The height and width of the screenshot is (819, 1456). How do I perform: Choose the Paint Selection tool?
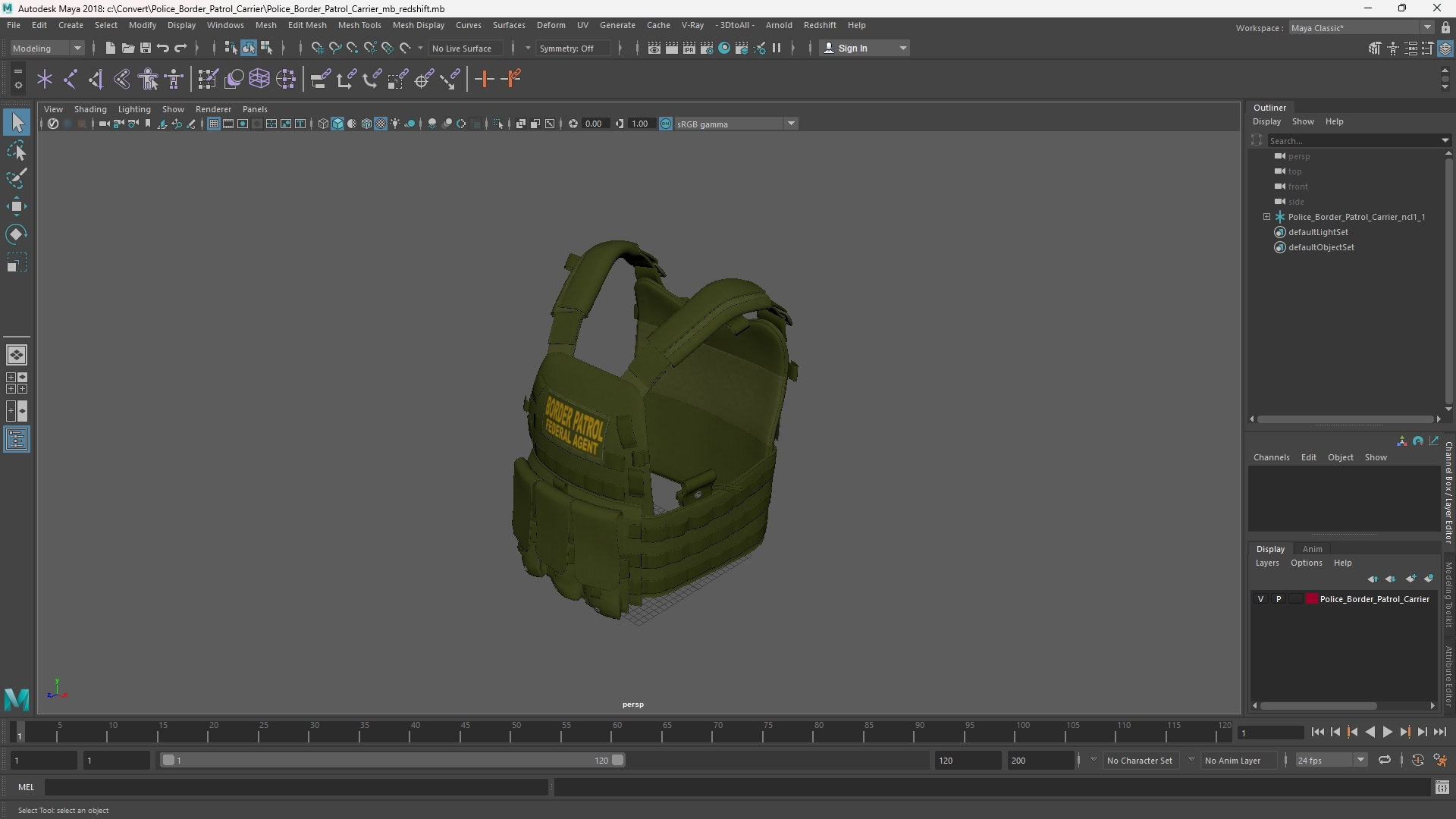pos(17,179)
